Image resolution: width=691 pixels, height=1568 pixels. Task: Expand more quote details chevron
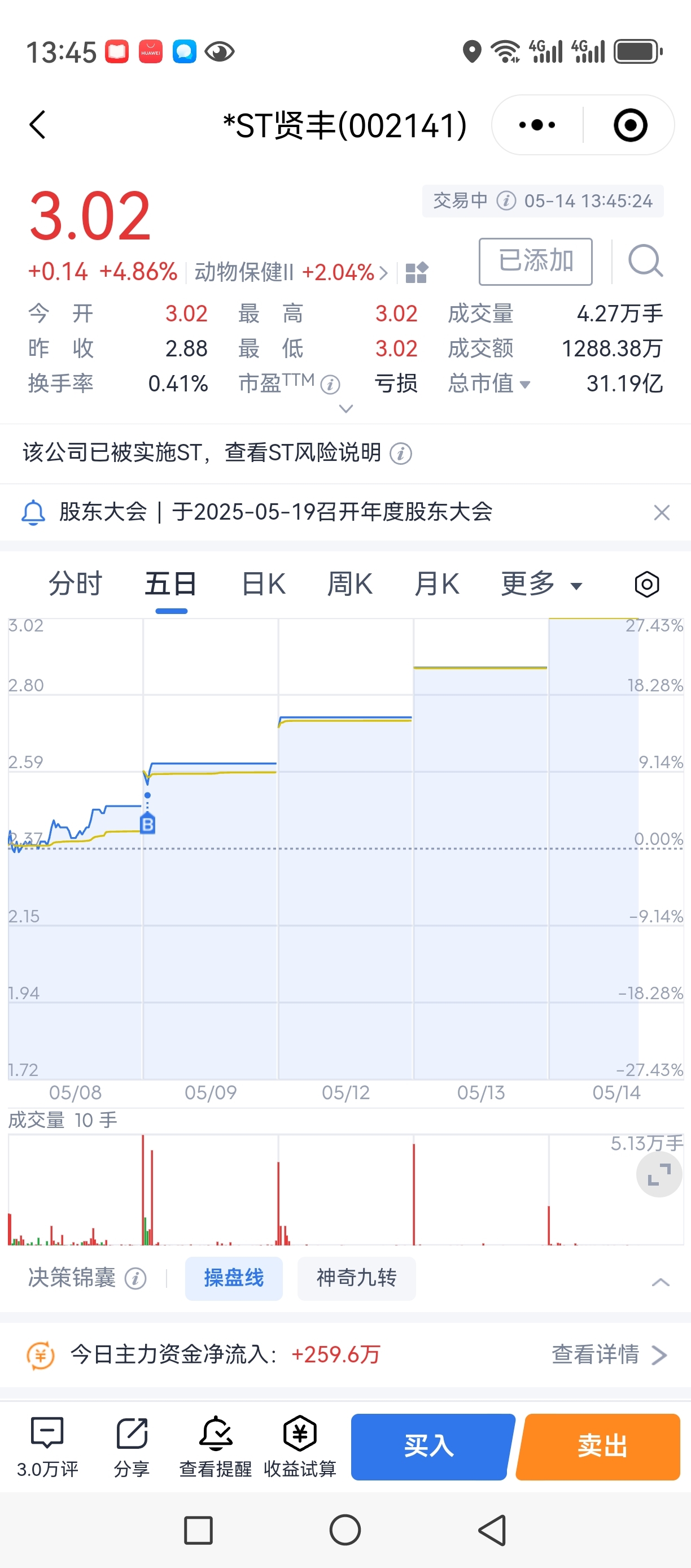click(x=345, y=408)
